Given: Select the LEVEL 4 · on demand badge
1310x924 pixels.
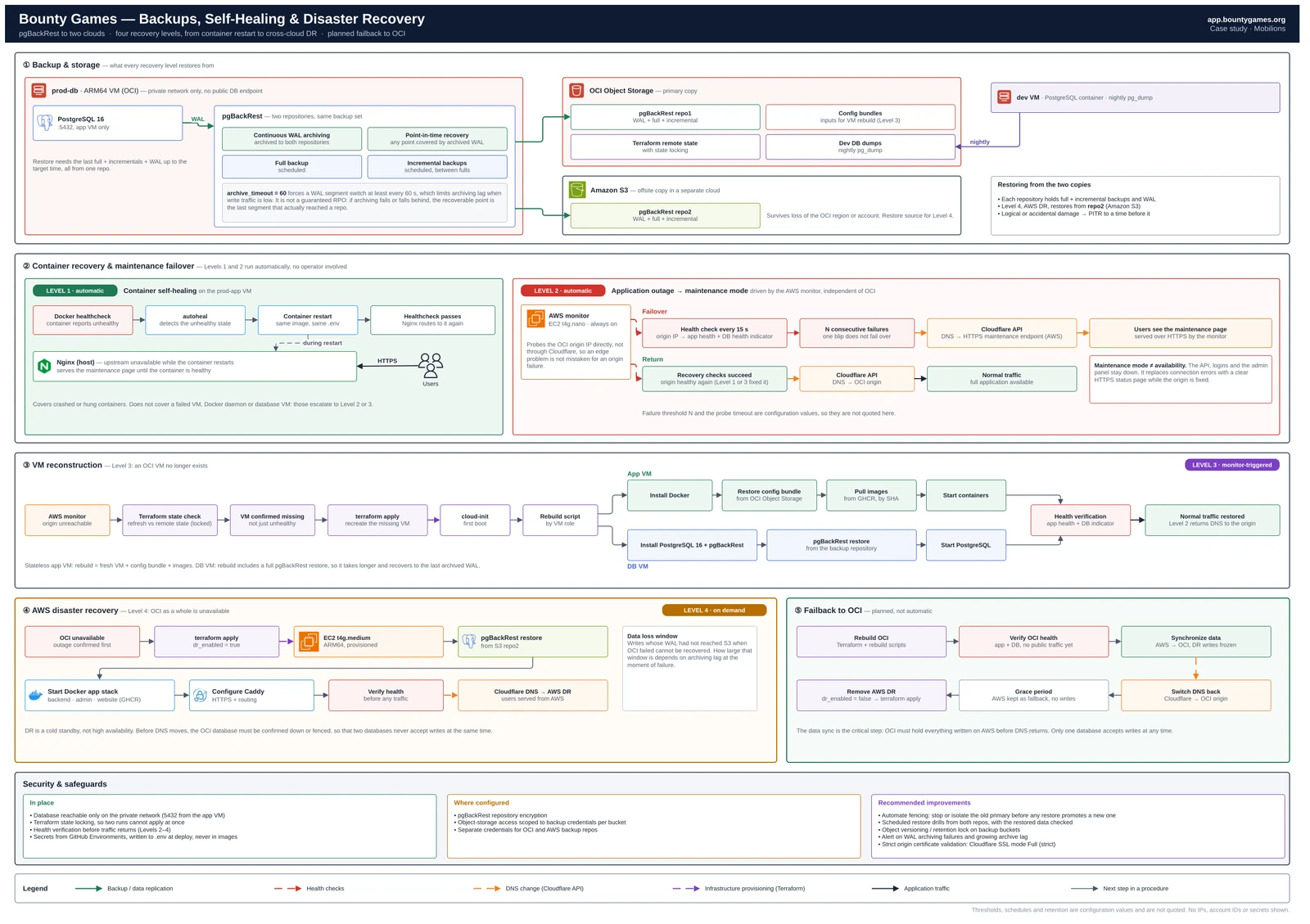Looking at the screenshot, I should pos(714,610).
